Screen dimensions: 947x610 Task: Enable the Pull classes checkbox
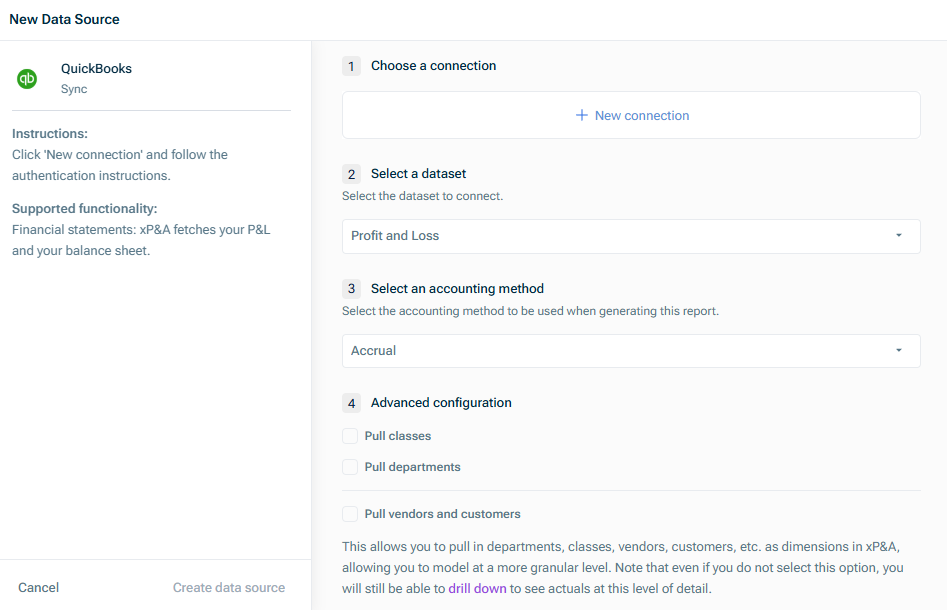click(350, 436)
